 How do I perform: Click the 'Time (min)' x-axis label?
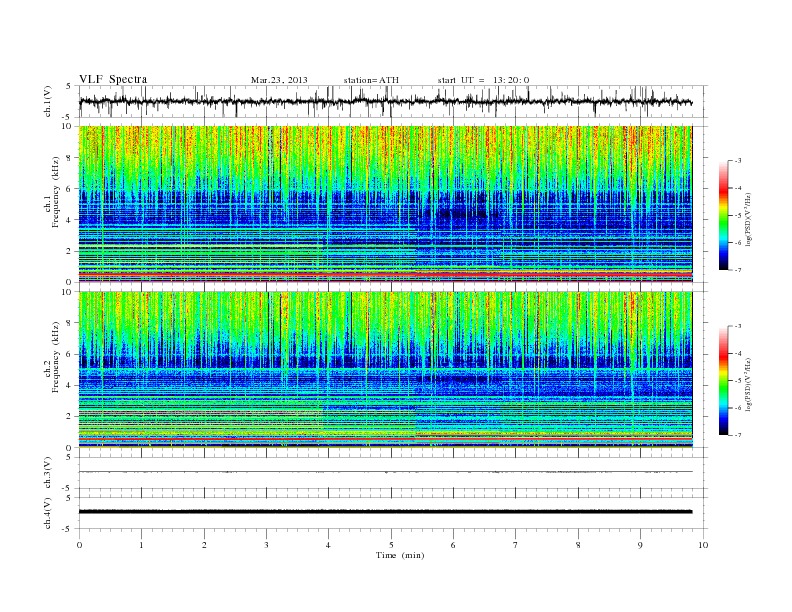pyautogui.click(x=400, y=555)
